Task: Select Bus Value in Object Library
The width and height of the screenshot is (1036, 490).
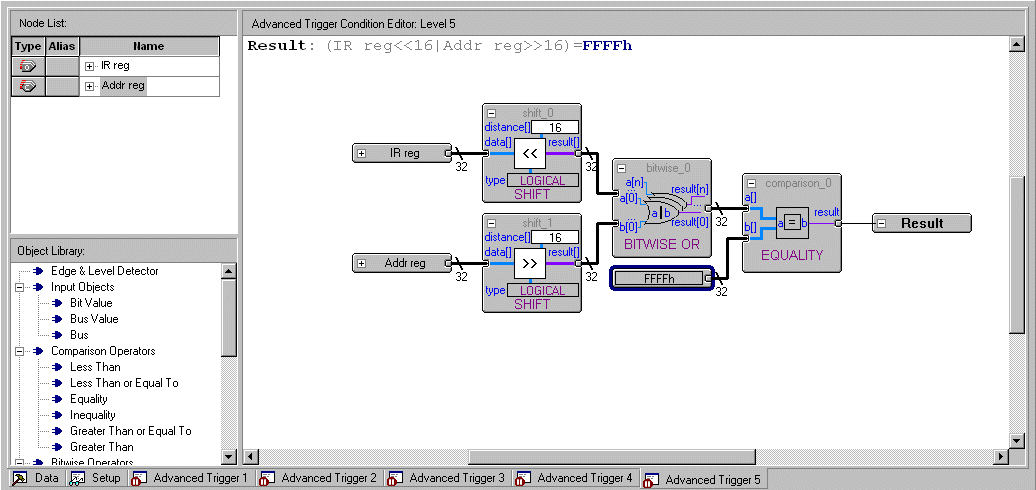Action: [93, 319]
